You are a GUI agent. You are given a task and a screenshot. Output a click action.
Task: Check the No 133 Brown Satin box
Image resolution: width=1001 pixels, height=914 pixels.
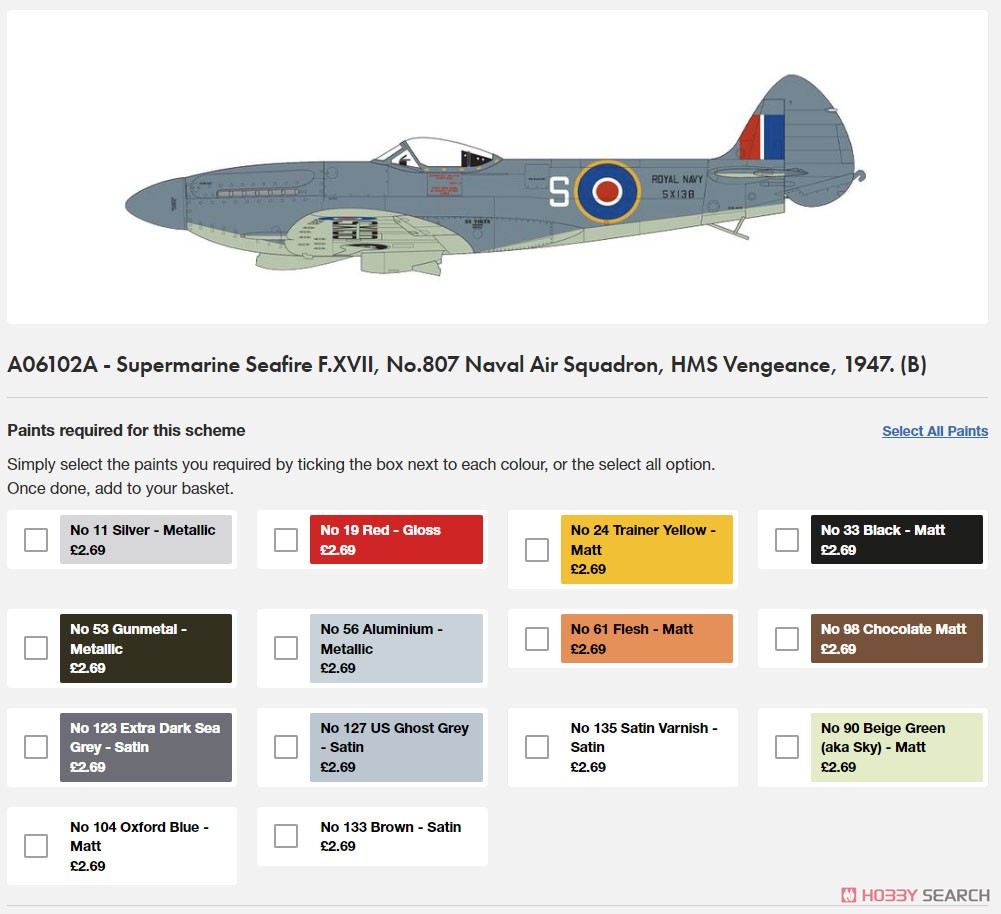[x=285, y=836]
